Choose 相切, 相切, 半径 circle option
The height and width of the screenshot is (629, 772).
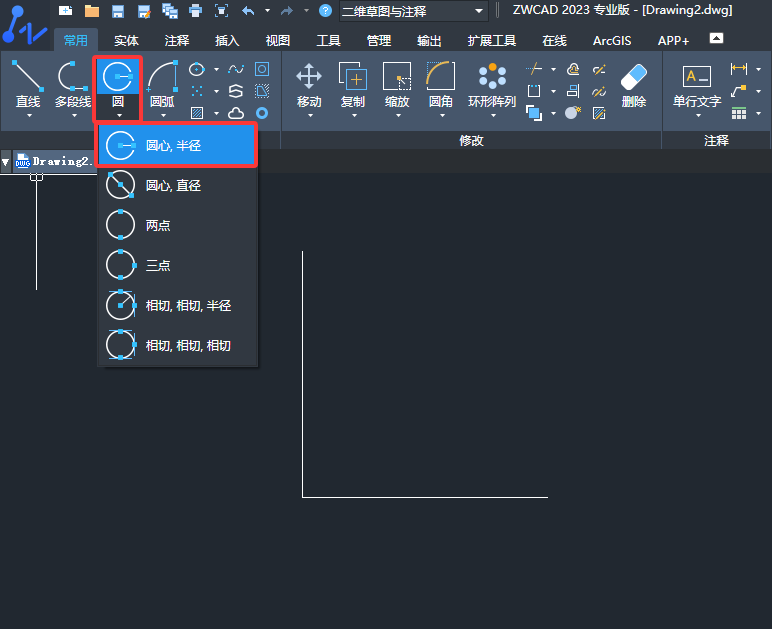[178, 305]
